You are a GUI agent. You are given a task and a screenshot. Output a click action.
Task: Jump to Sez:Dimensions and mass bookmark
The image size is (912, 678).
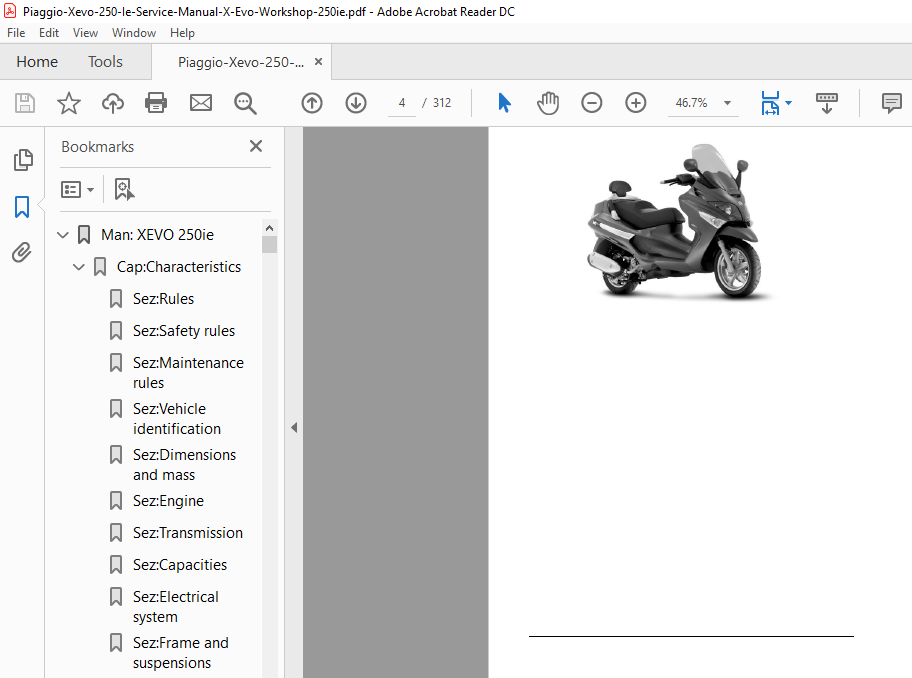point(184,465)
